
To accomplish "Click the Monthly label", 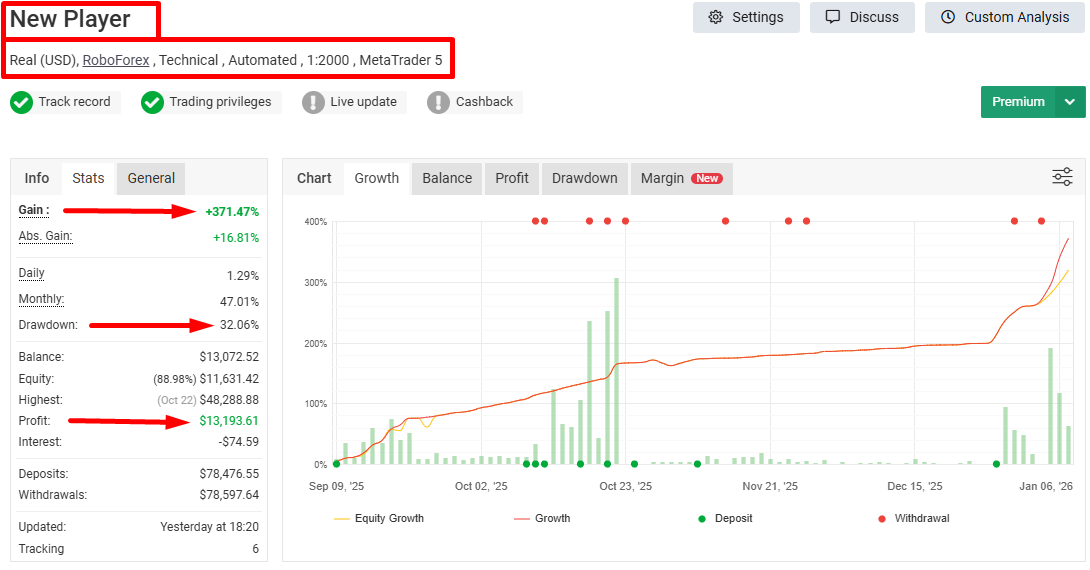I will [x=41, y=299].
